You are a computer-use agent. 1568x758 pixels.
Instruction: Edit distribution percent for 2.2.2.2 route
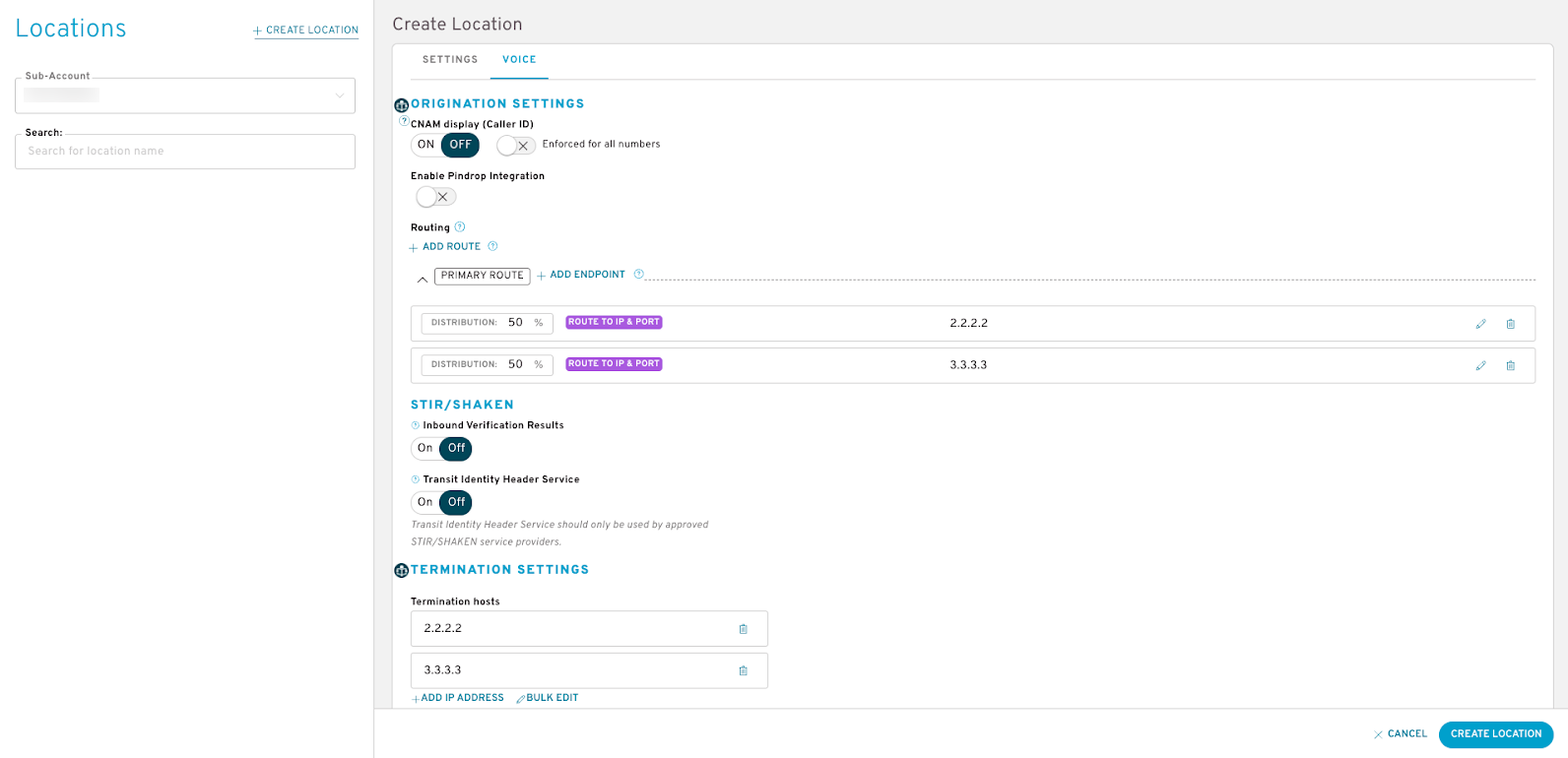[488, 323]
